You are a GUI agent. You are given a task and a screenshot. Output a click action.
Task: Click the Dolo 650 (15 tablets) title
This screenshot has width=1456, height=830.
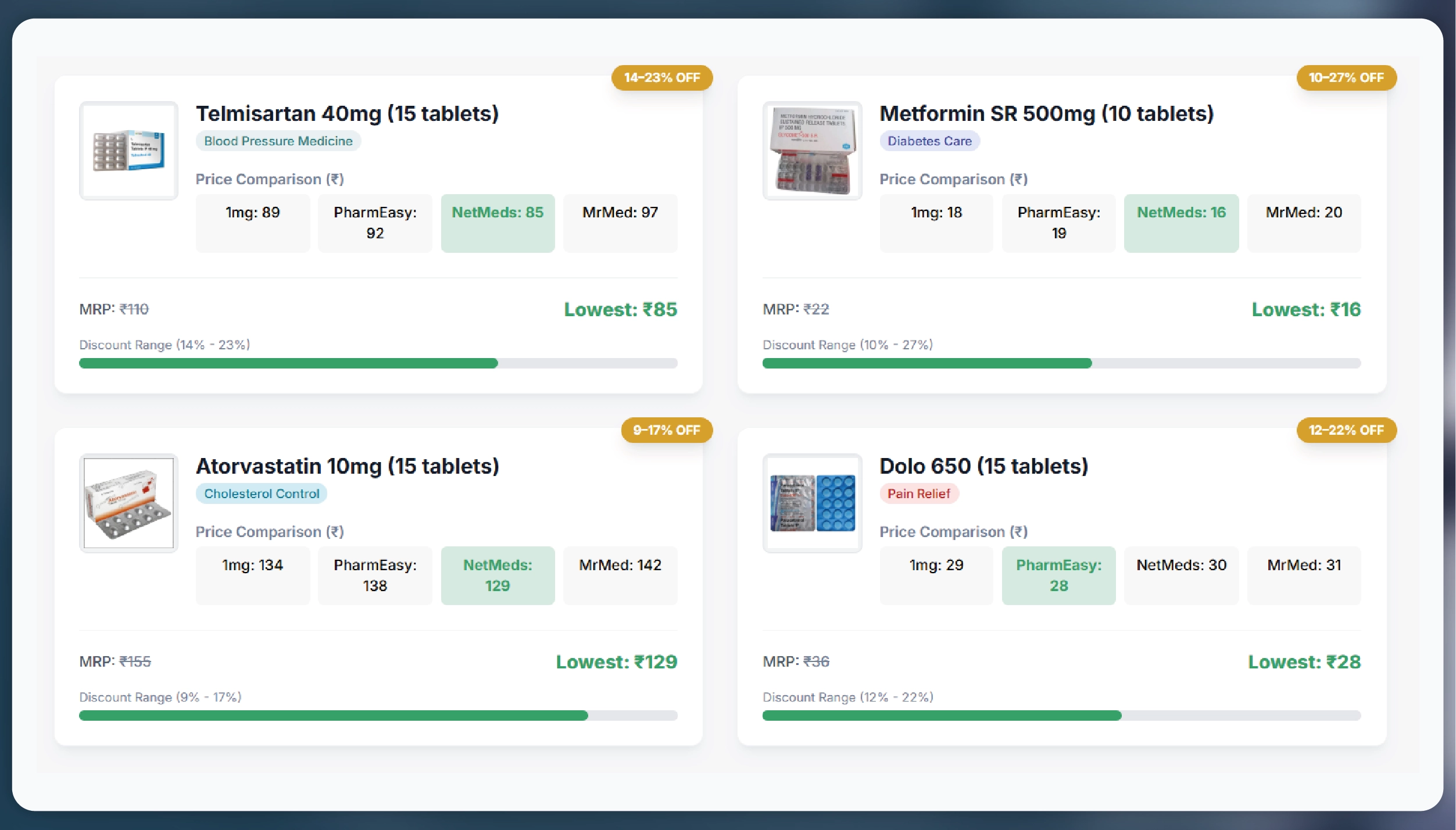point(984,465)
